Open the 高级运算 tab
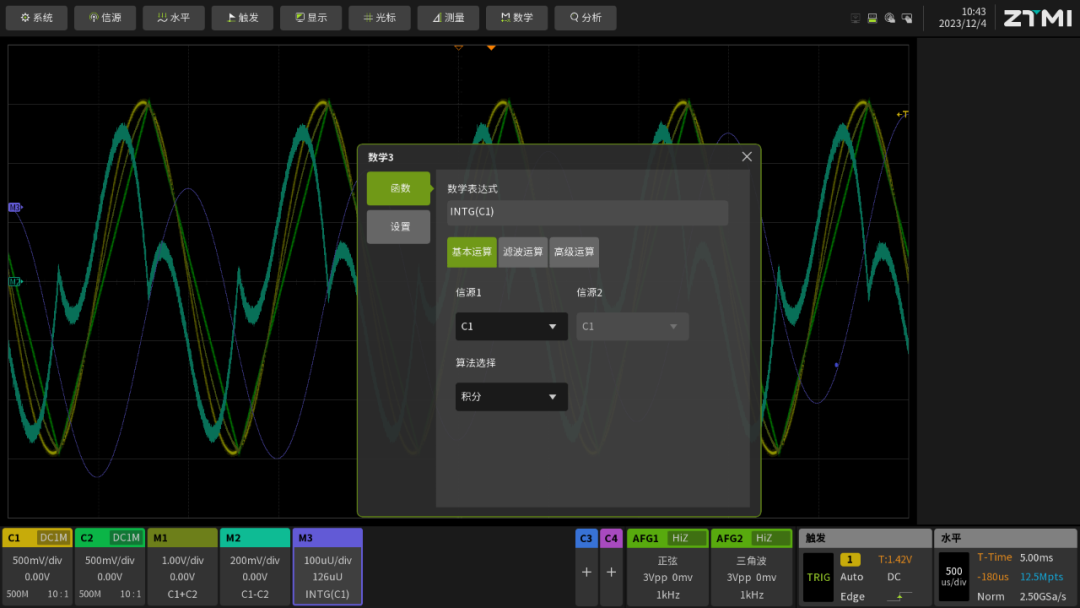The height and width of the screenshot is (608, 1080). [x=574, y=252]
